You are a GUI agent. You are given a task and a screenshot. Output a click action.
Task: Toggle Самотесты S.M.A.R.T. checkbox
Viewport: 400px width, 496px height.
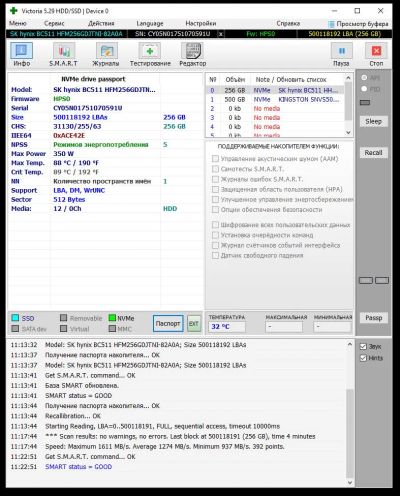click(x=215, y=169)
